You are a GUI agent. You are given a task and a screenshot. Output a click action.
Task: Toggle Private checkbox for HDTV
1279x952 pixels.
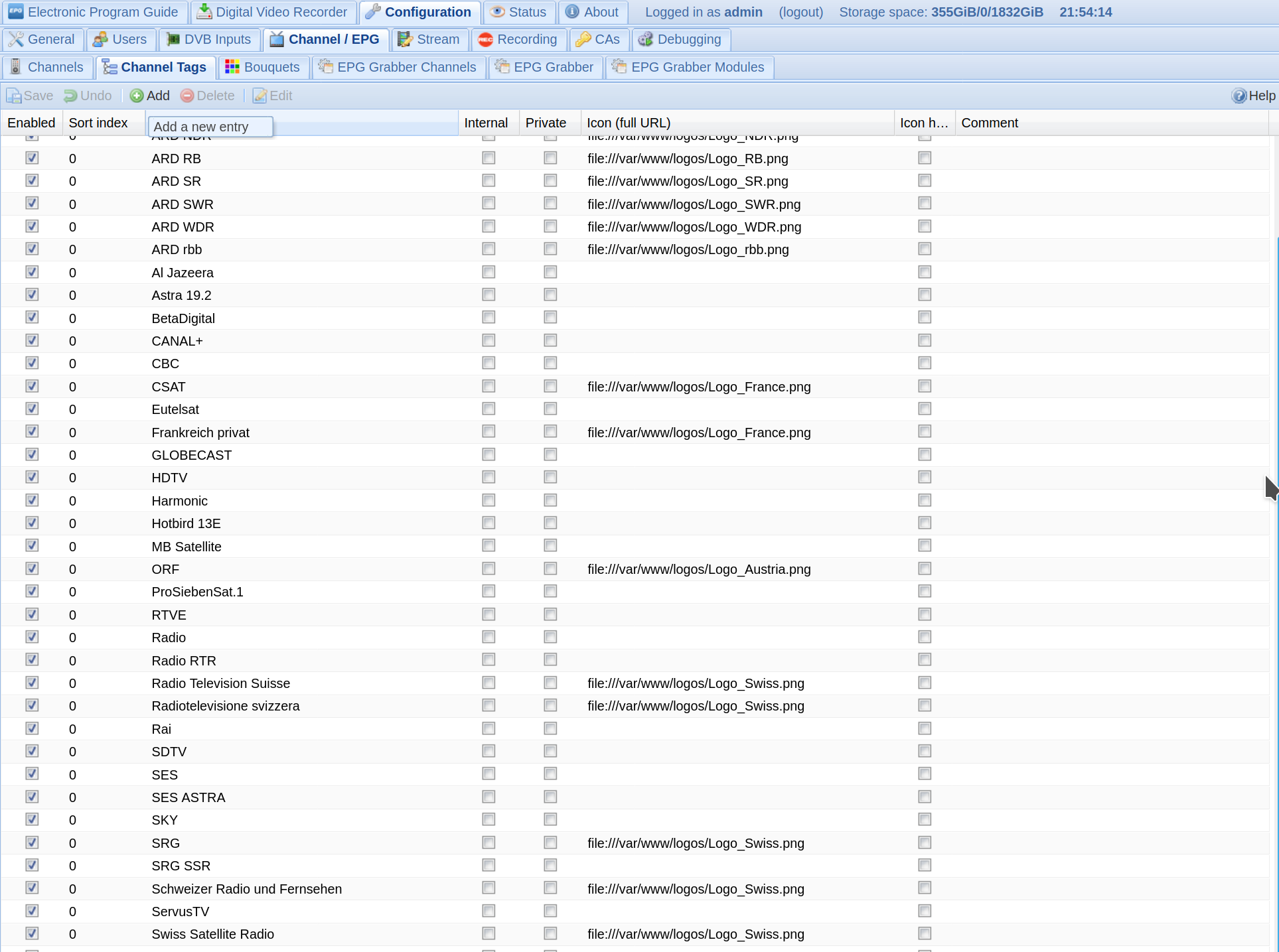click(550, 477)
